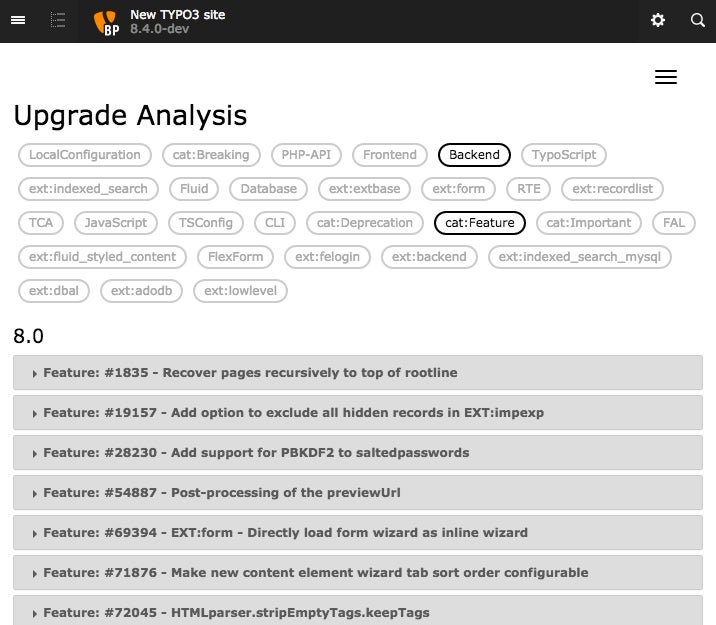Image resolution: width=716 pixels, height=625 pixels.
Task: Open the content area hamburger menu
Action: (x=665, y=78)
